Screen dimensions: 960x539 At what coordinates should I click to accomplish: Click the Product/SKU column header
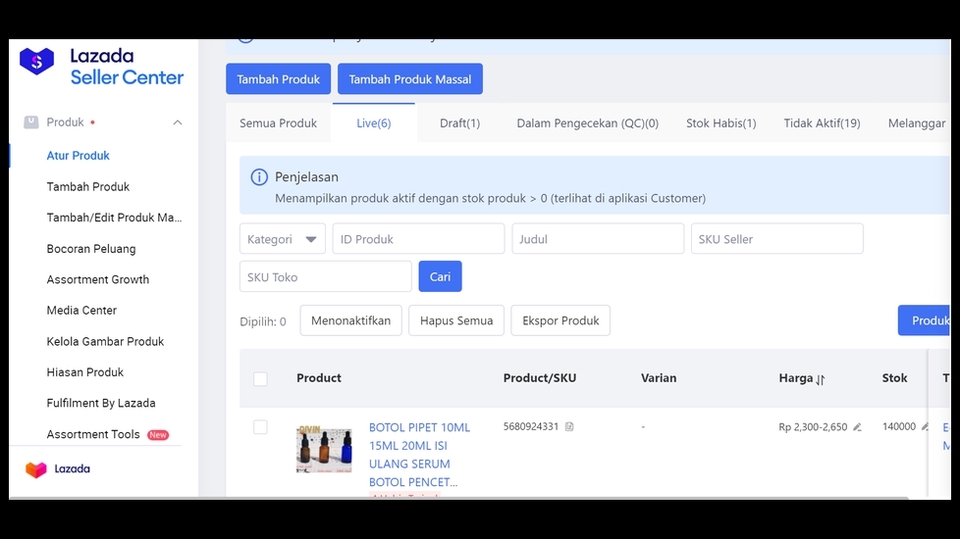click(539, 378)
